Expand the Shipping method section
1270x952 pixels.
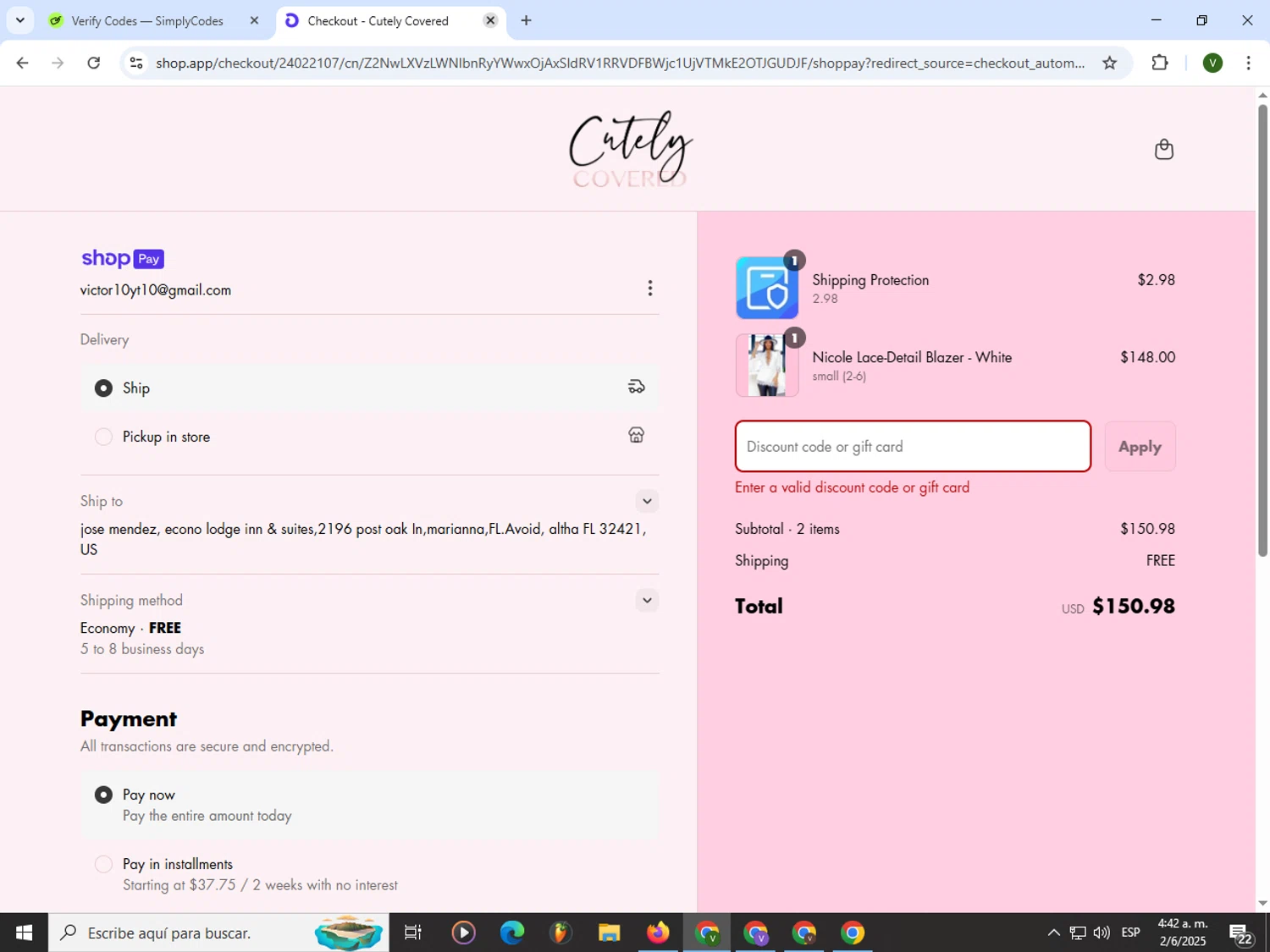click(647, 600)
